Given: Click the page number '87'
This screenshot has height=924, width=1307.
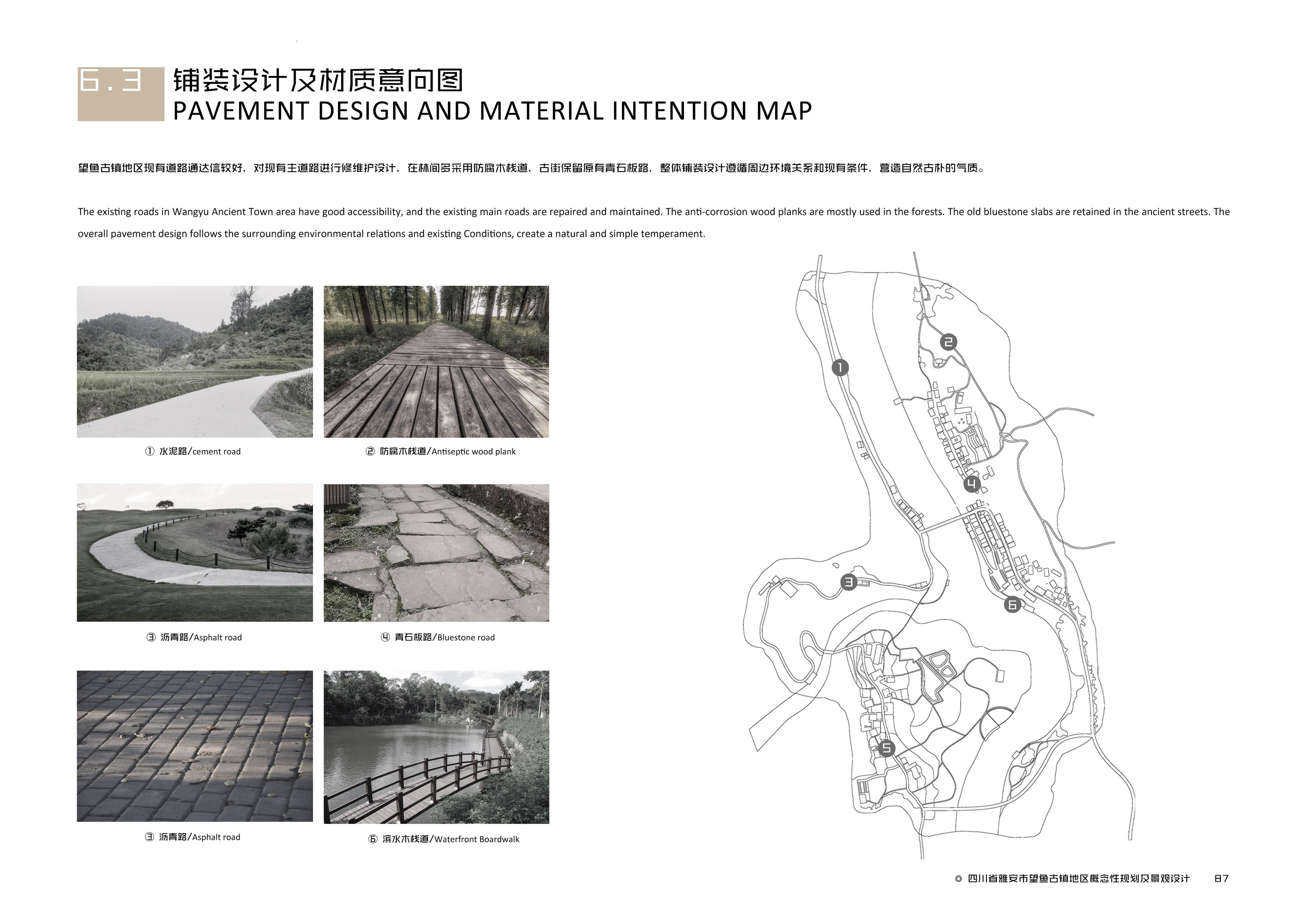Looking at the screenshot, I should pyautogui.click(x=1222, y=878).
